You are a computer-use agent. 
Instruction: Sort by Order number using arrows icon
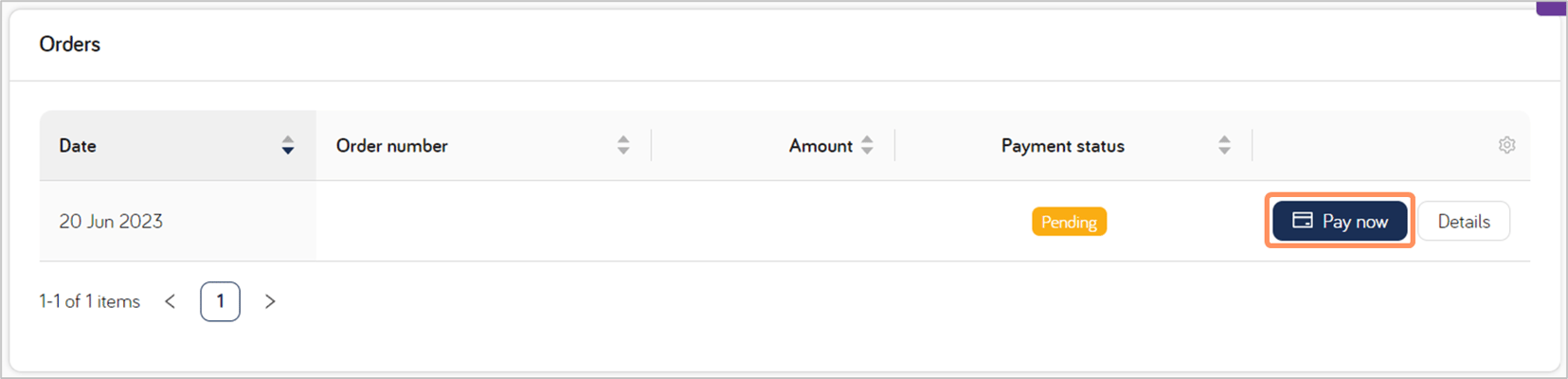click(623, 145)
